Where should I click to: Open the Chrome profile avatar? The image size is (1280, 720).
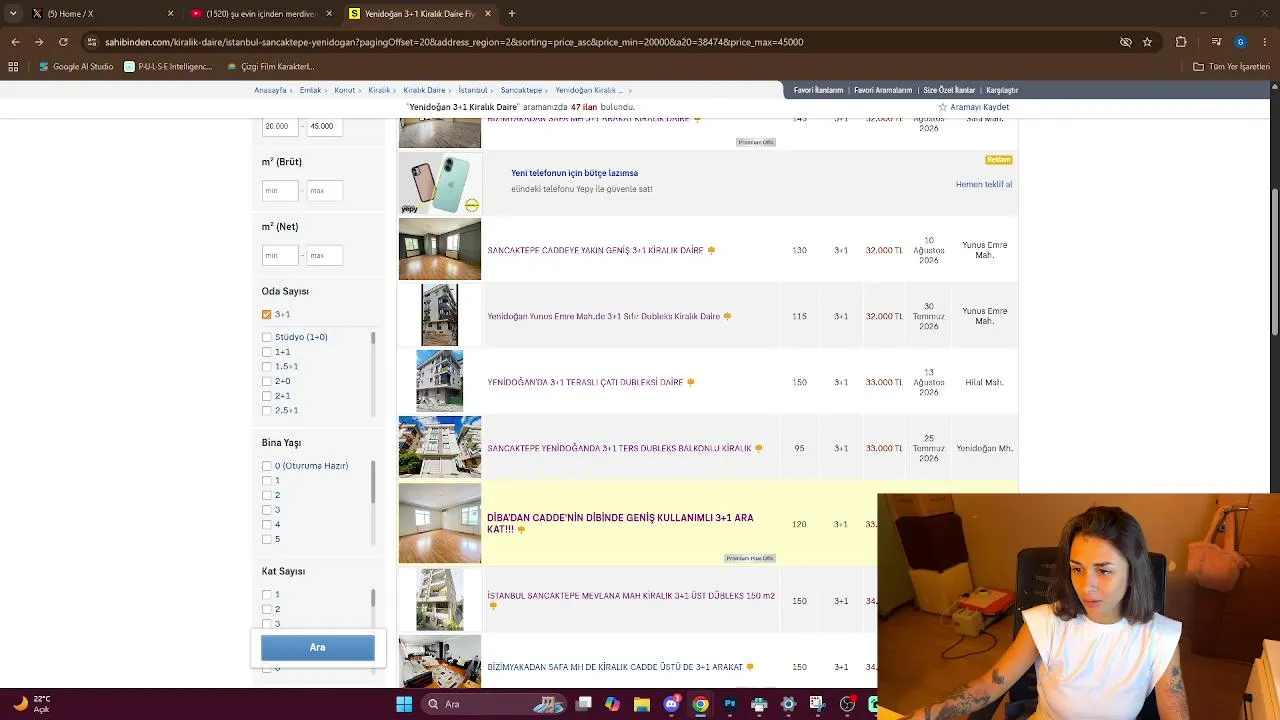click(x=1240, y=42)
